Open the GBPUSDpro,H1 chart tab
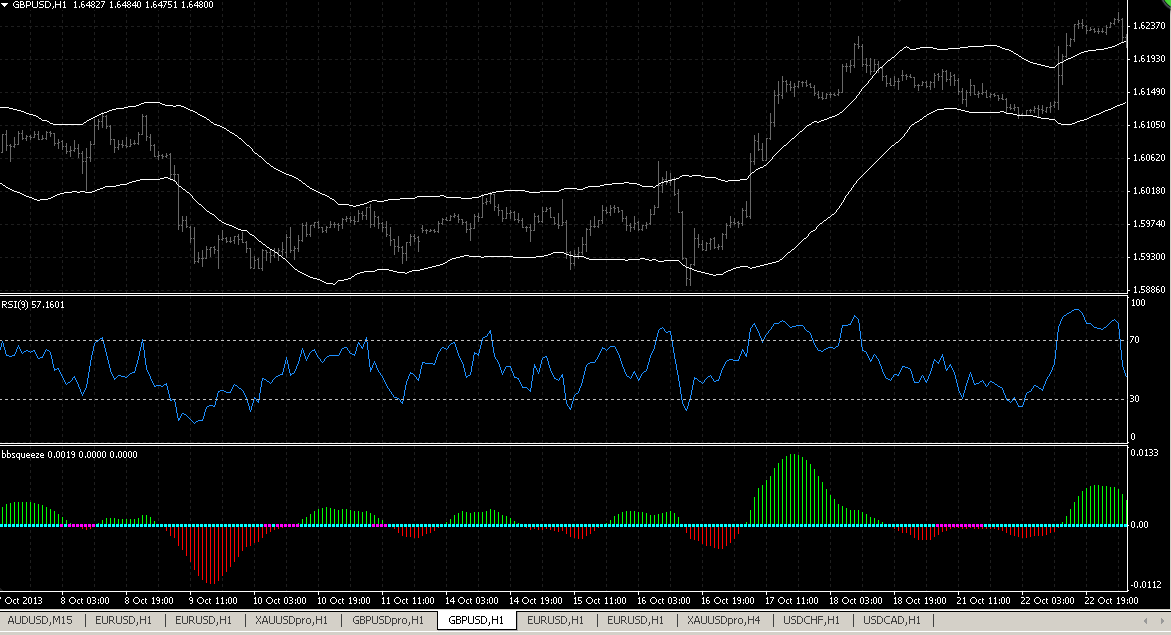The width and height of the screenshot is (1171, 635). (388, 620)
